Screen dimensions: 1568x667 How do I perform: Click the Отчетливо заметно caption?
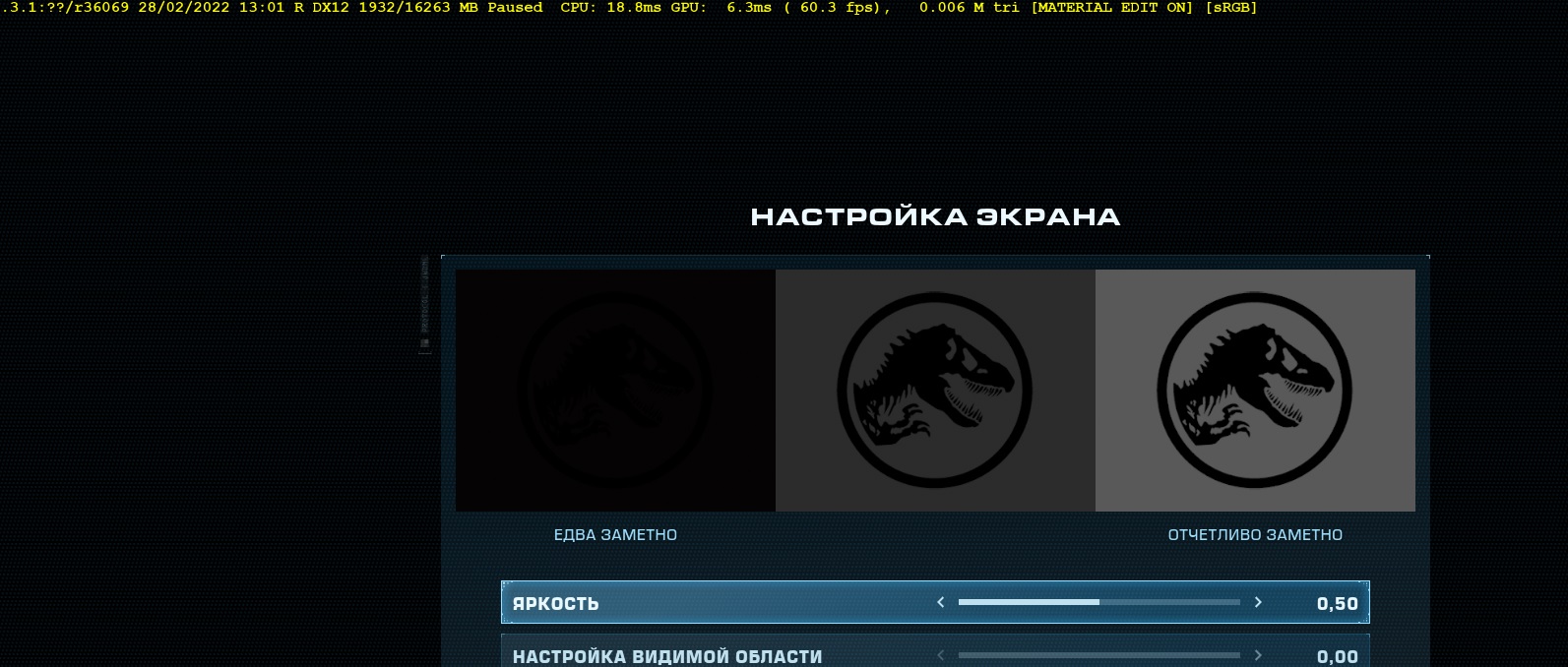pos(1255,535)
